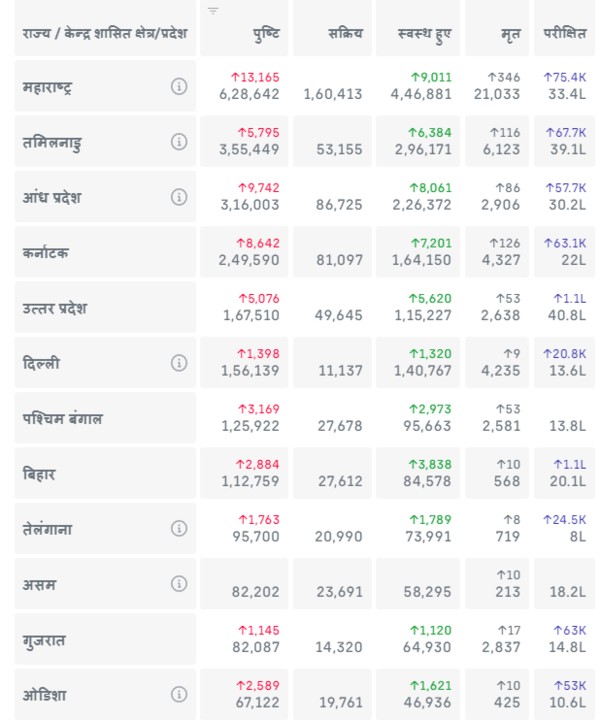Screen dimensions: 600x720
Task: Click the info icon beside महाराष्ट्र
Action: tap(179, 86)
